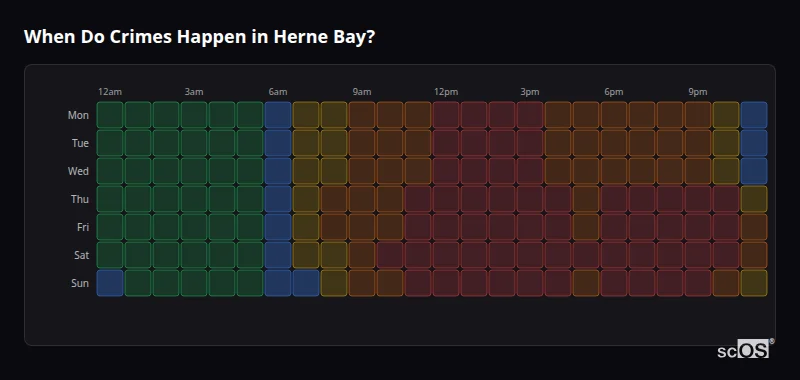The width and height of the screenshot is (800, 380).
Task: Click the 'Fri' row label
Action: click(x=83, y=227)
